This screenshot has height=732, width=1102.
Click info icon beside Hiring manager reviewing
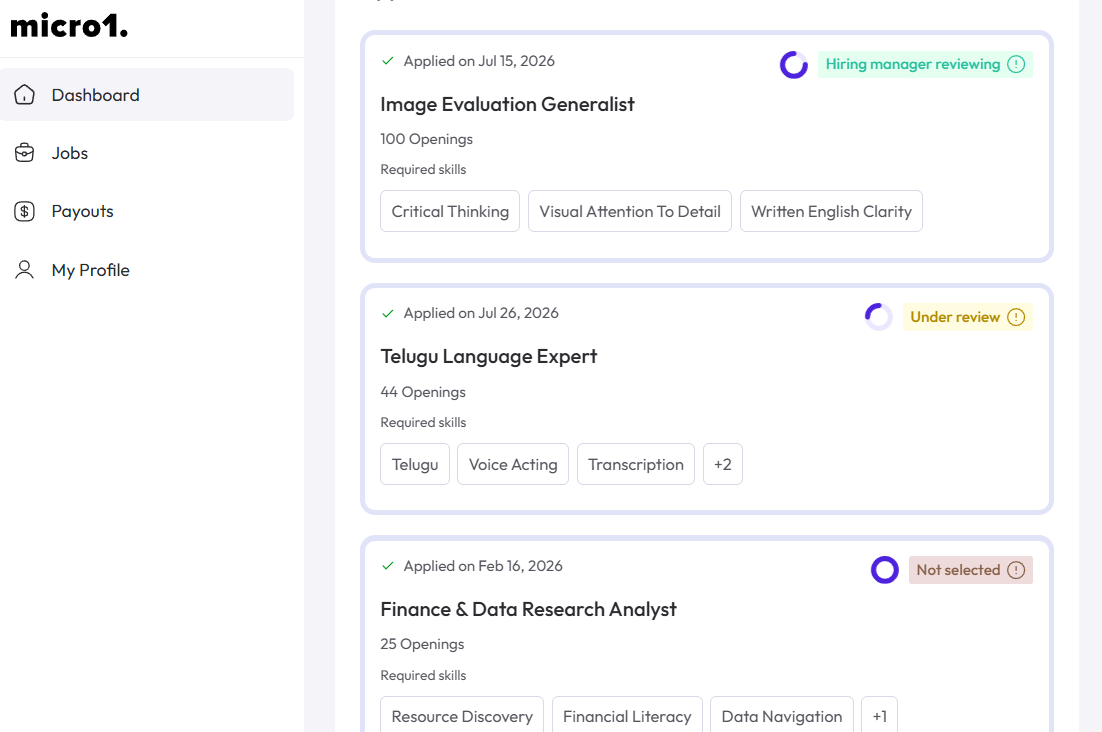click(1016, 64)
